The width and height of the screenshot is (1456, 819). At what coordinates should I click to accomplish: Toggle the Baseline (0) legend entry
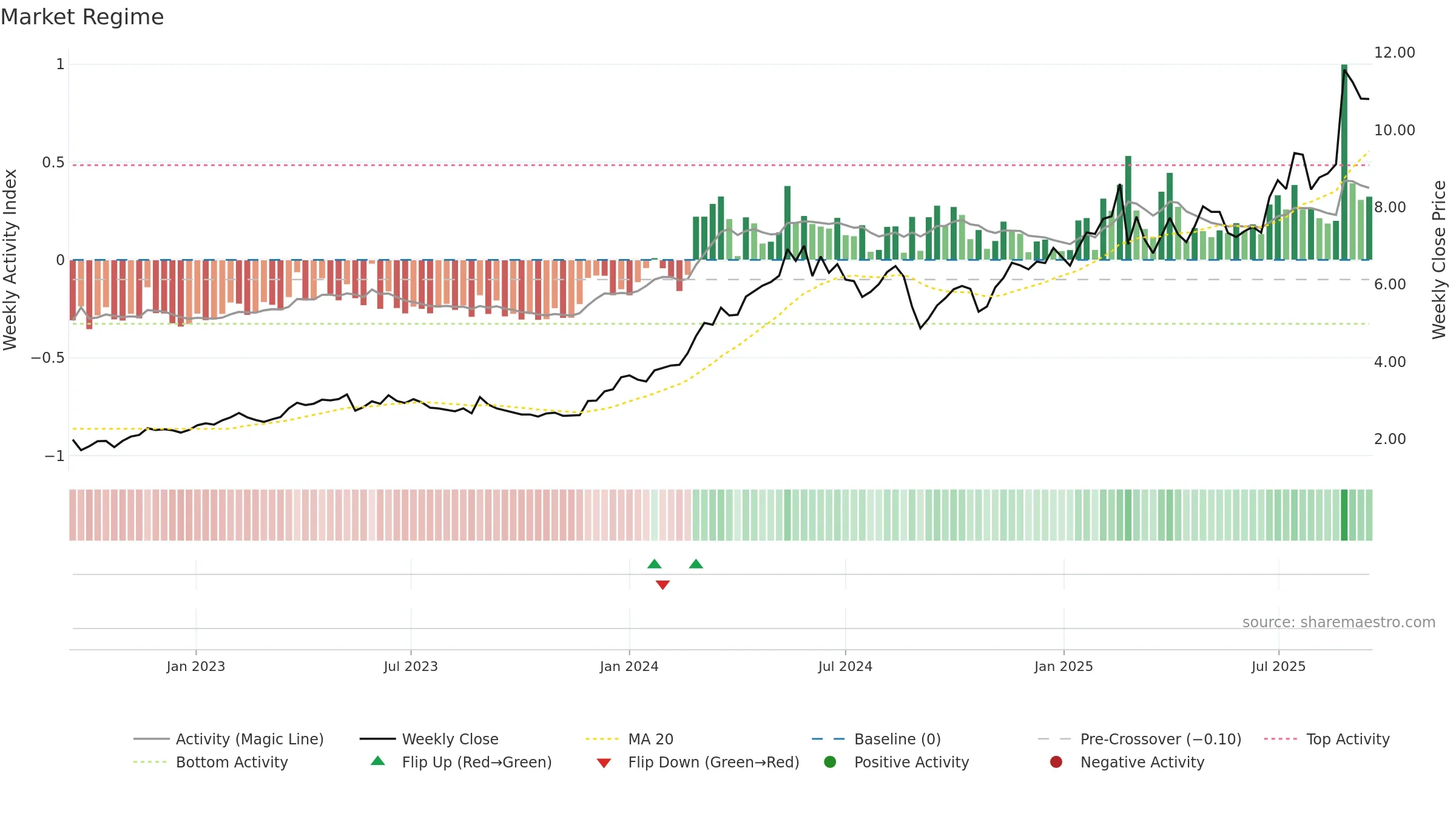[876, 739]
